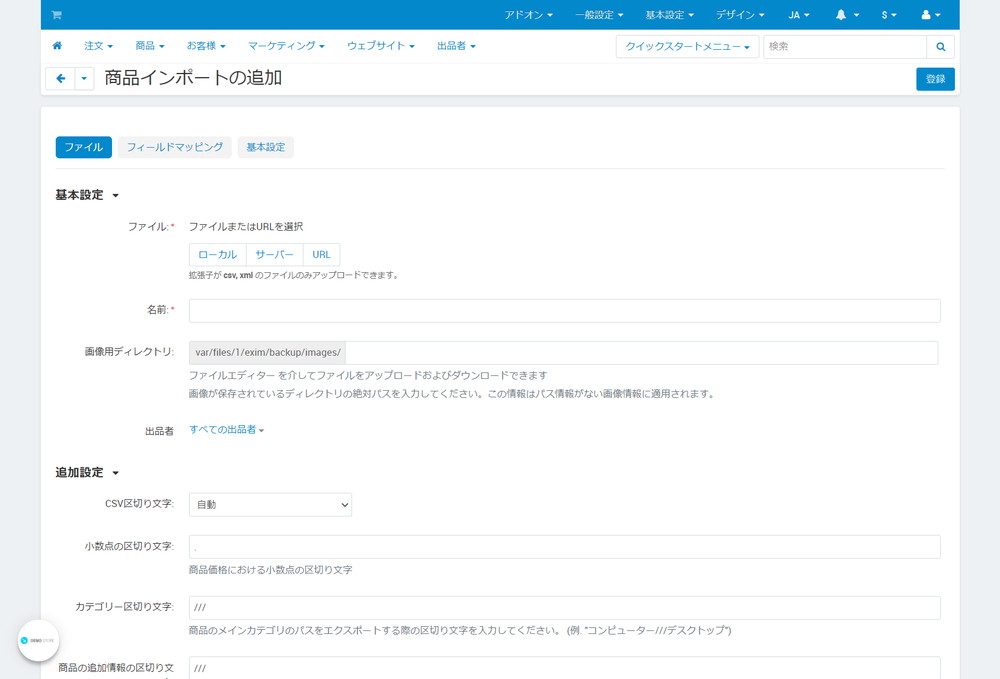The image size is (1000, 679).
Task: Click the 商品インポートの追加 page title
Action: click(x=193, y=78)
